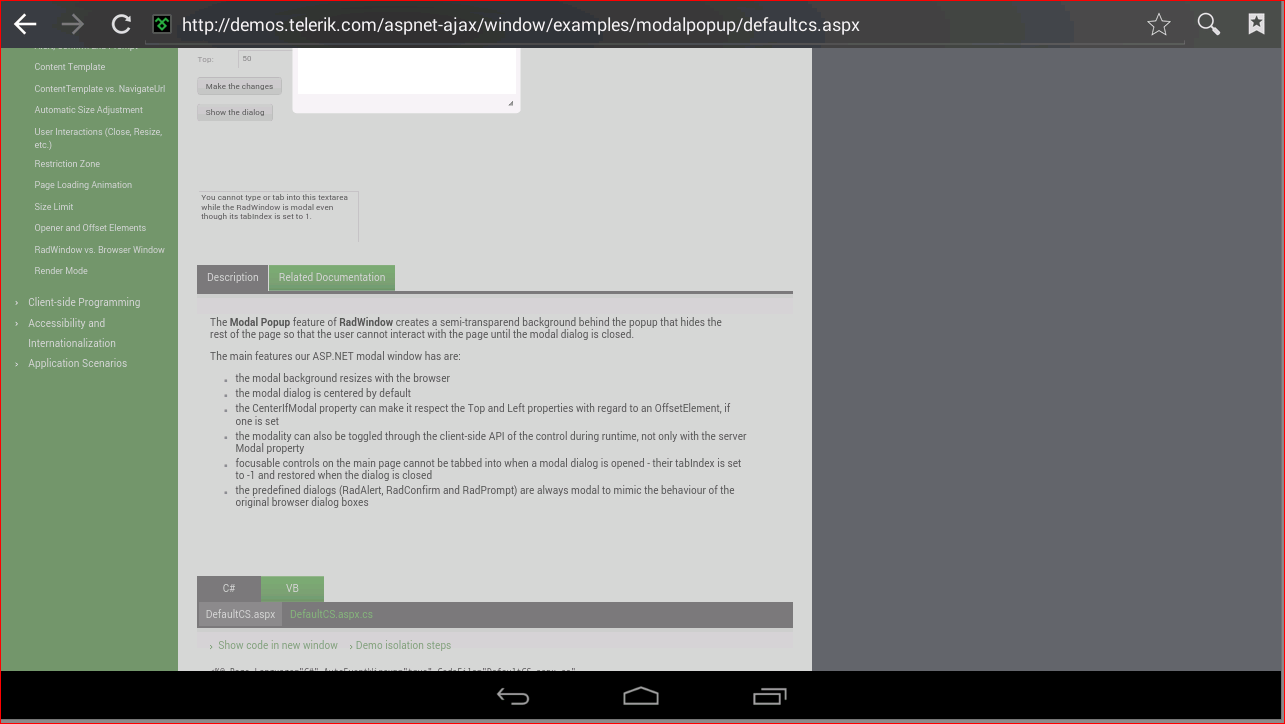Click the text 'the modal background resizes with the browser'

pos(343,379)
